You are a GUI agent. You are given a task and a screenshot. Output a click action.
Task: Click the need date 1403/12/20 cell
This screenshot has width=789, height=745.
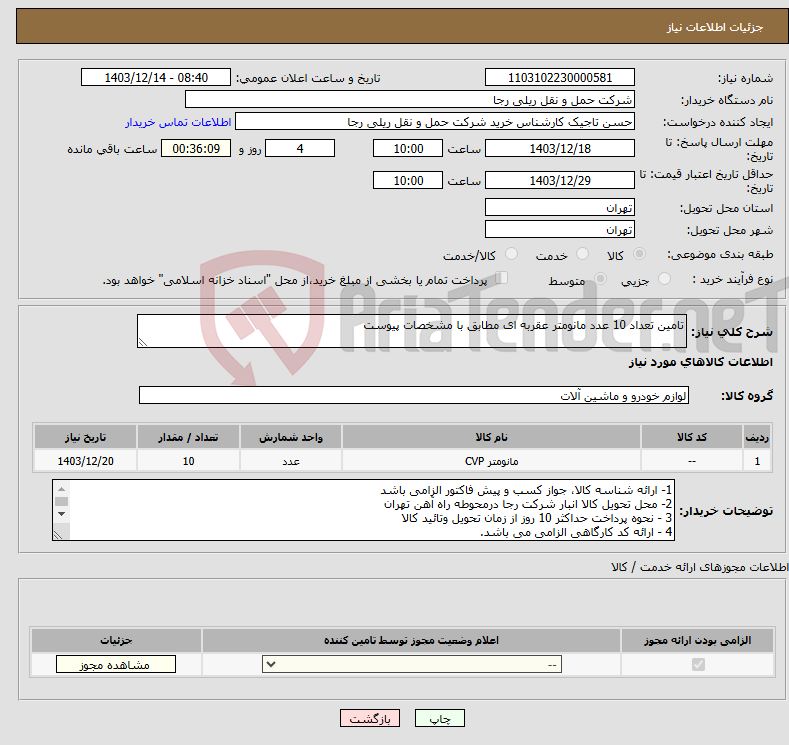coord(86,461)
